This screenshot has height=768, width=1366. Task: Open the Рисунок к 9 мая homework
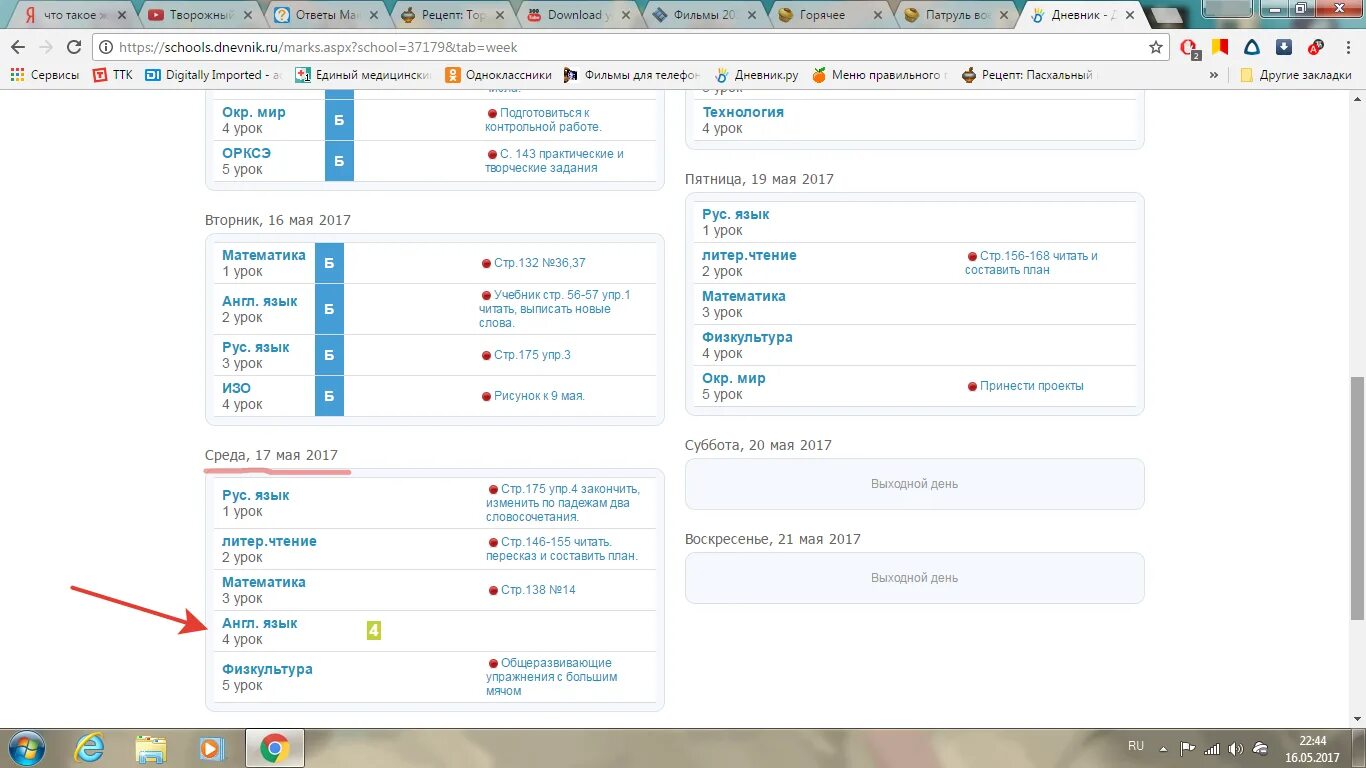[539, 396]
